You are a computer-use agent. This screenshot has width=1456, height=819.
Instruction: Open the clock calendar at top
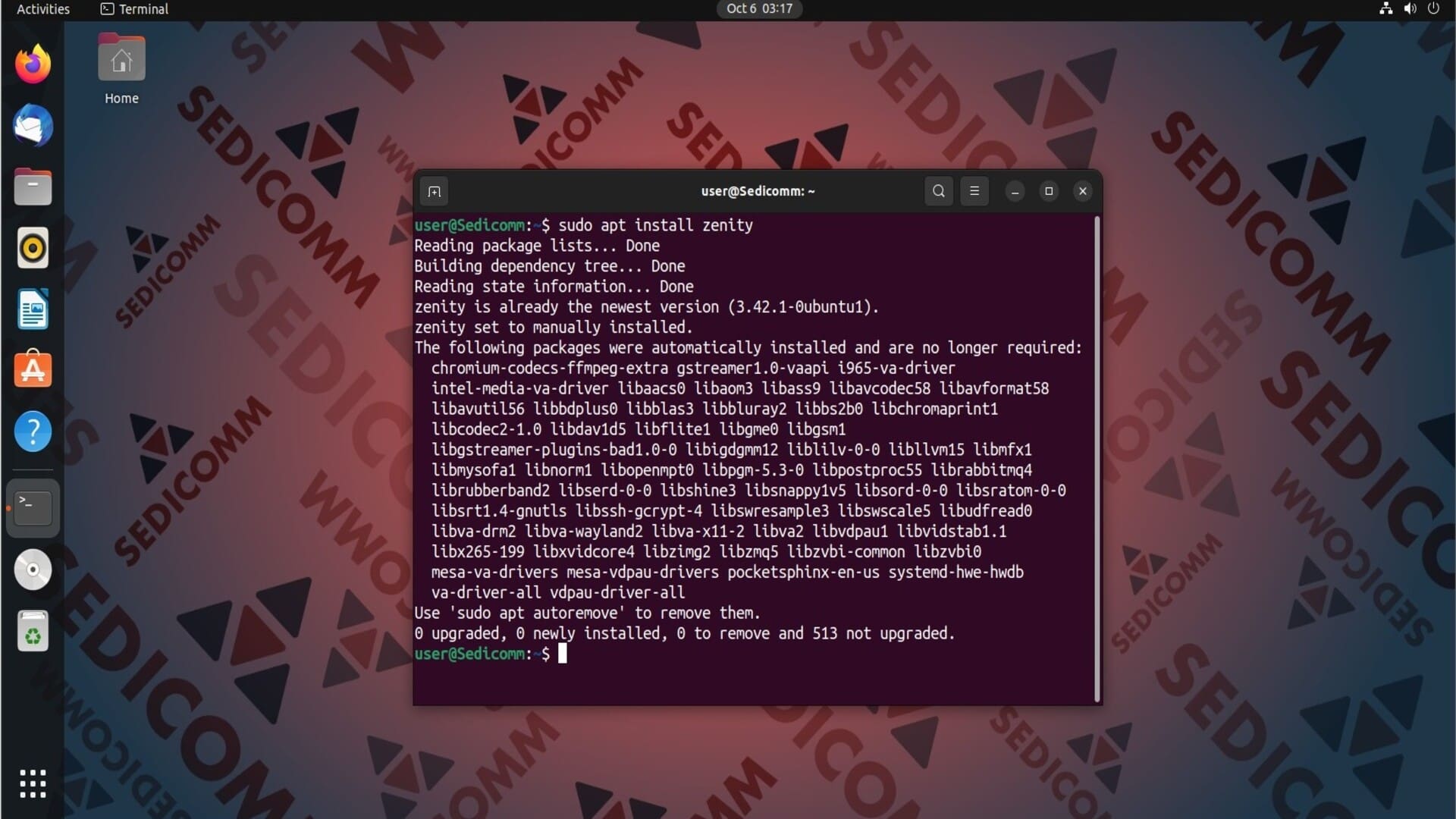pos(758,9)
